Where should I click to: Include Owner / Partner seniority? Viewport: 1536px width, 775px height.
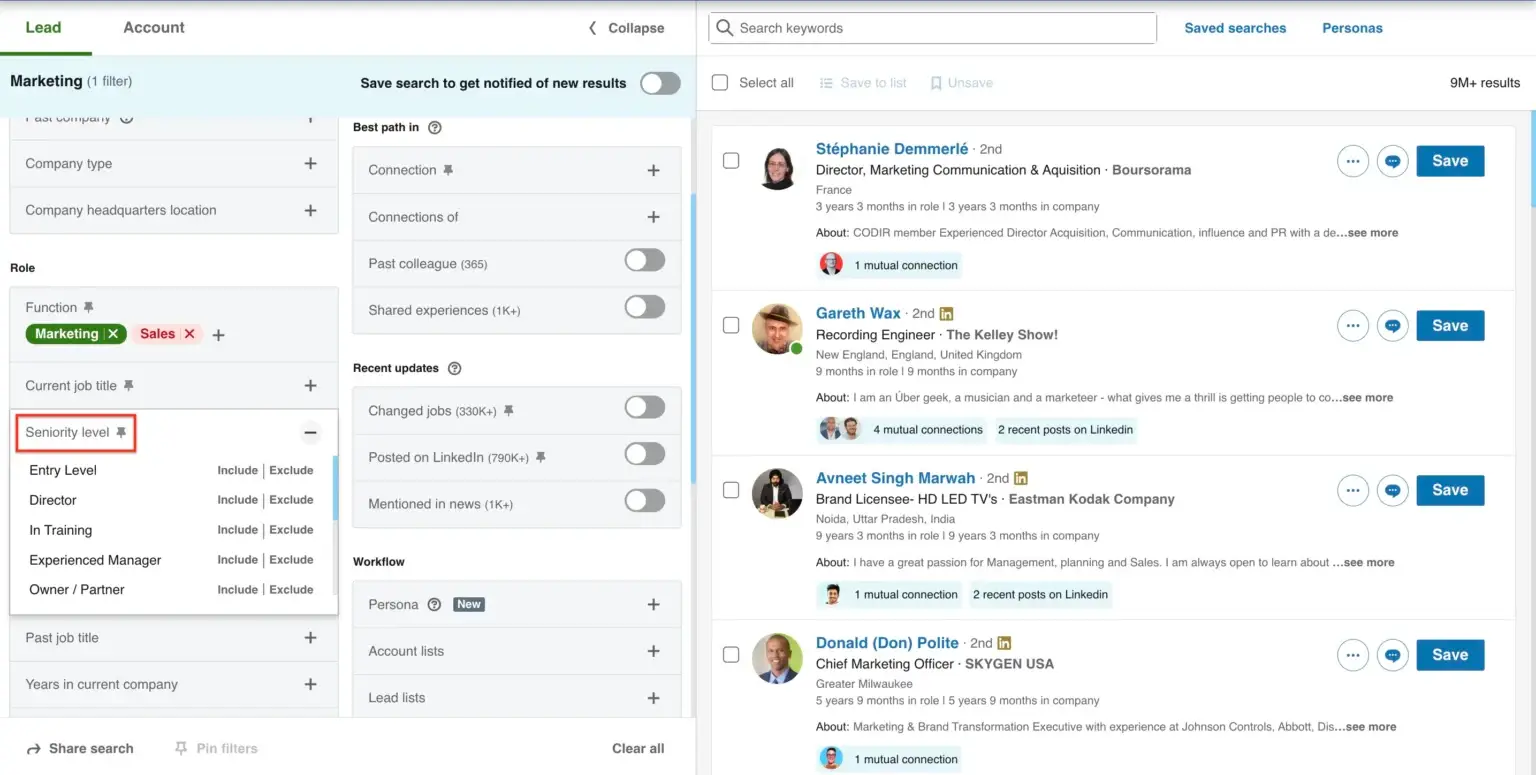pos(238,590)
